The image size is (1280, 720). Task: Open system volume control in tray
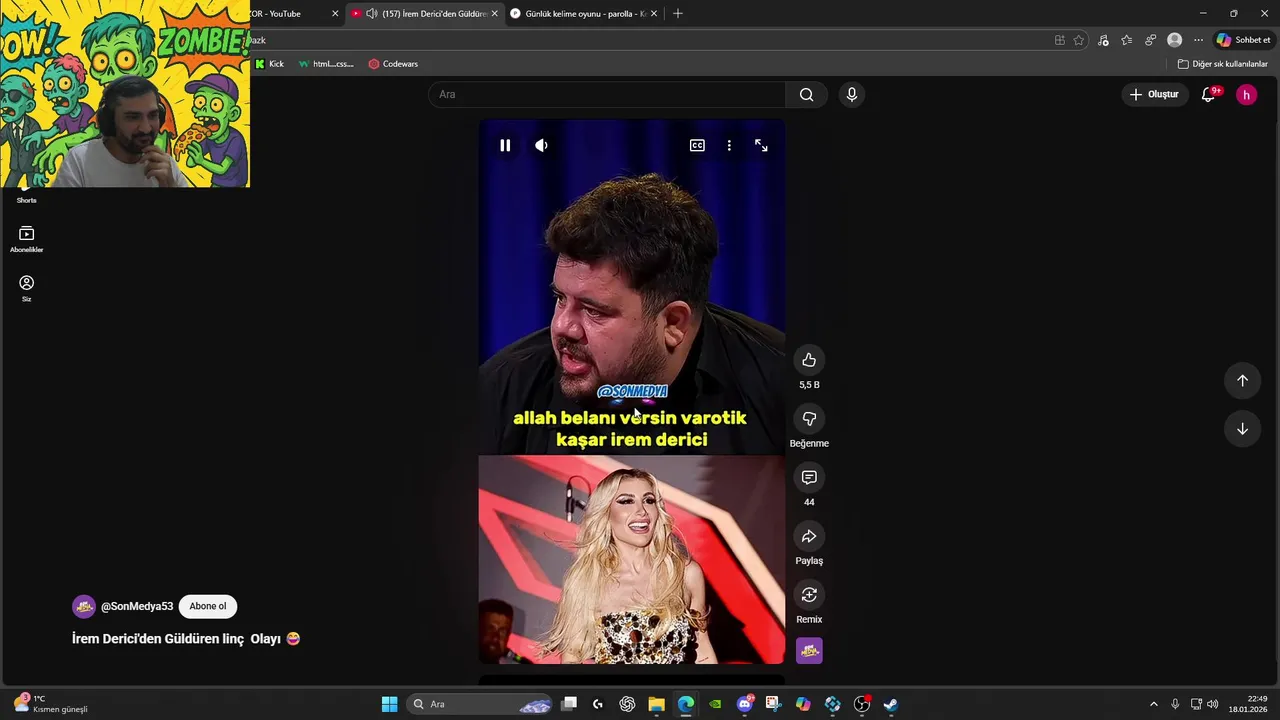point(1212,704)
